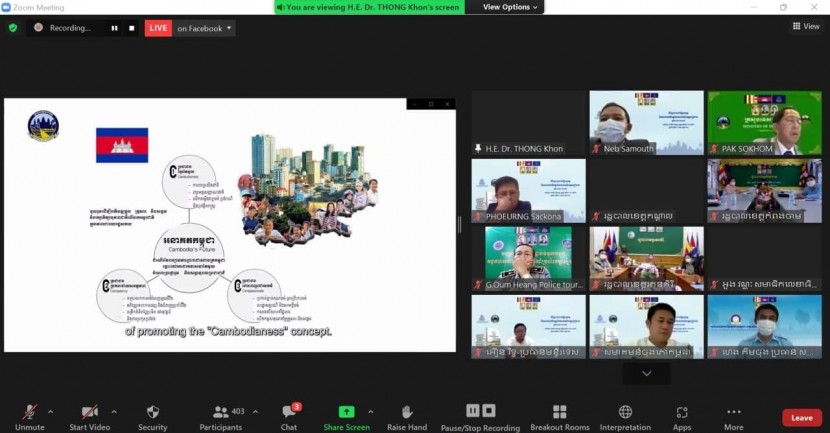
Task: Open the View layout menu
Action: pyautogui.click(x=805, y=27)
